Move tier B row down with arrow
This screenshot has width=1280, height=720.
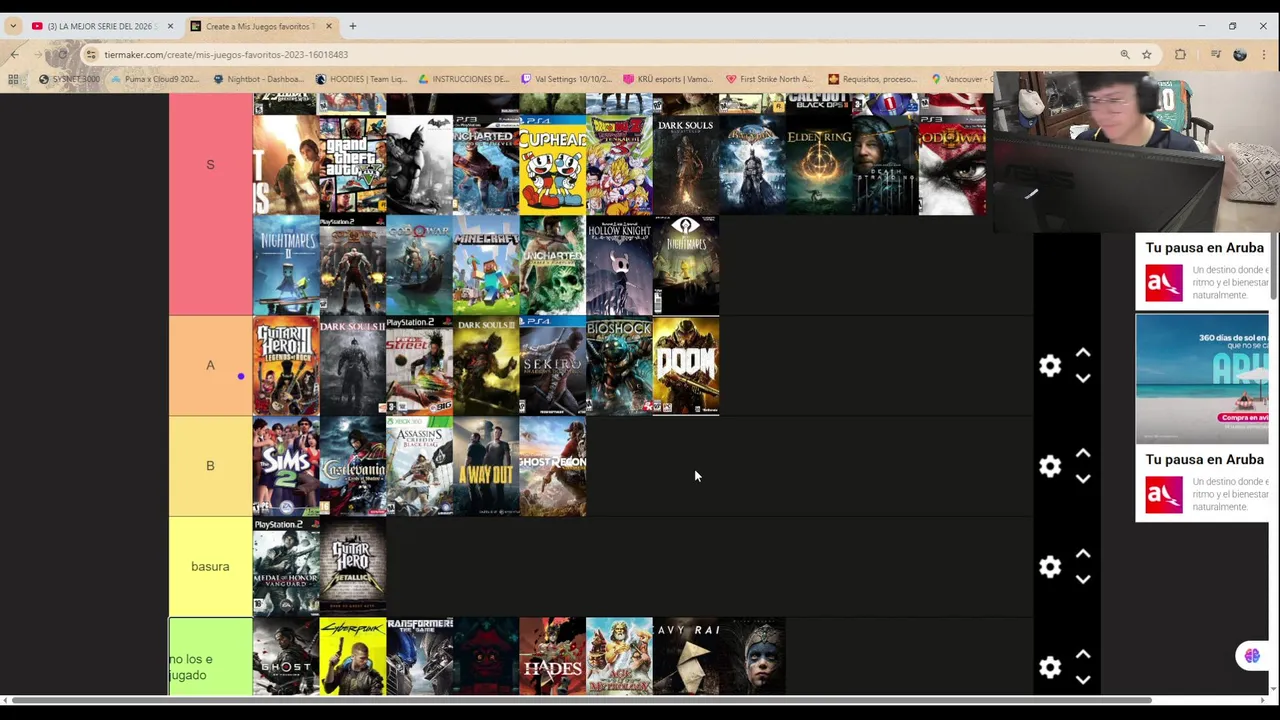coord(1083,478)
